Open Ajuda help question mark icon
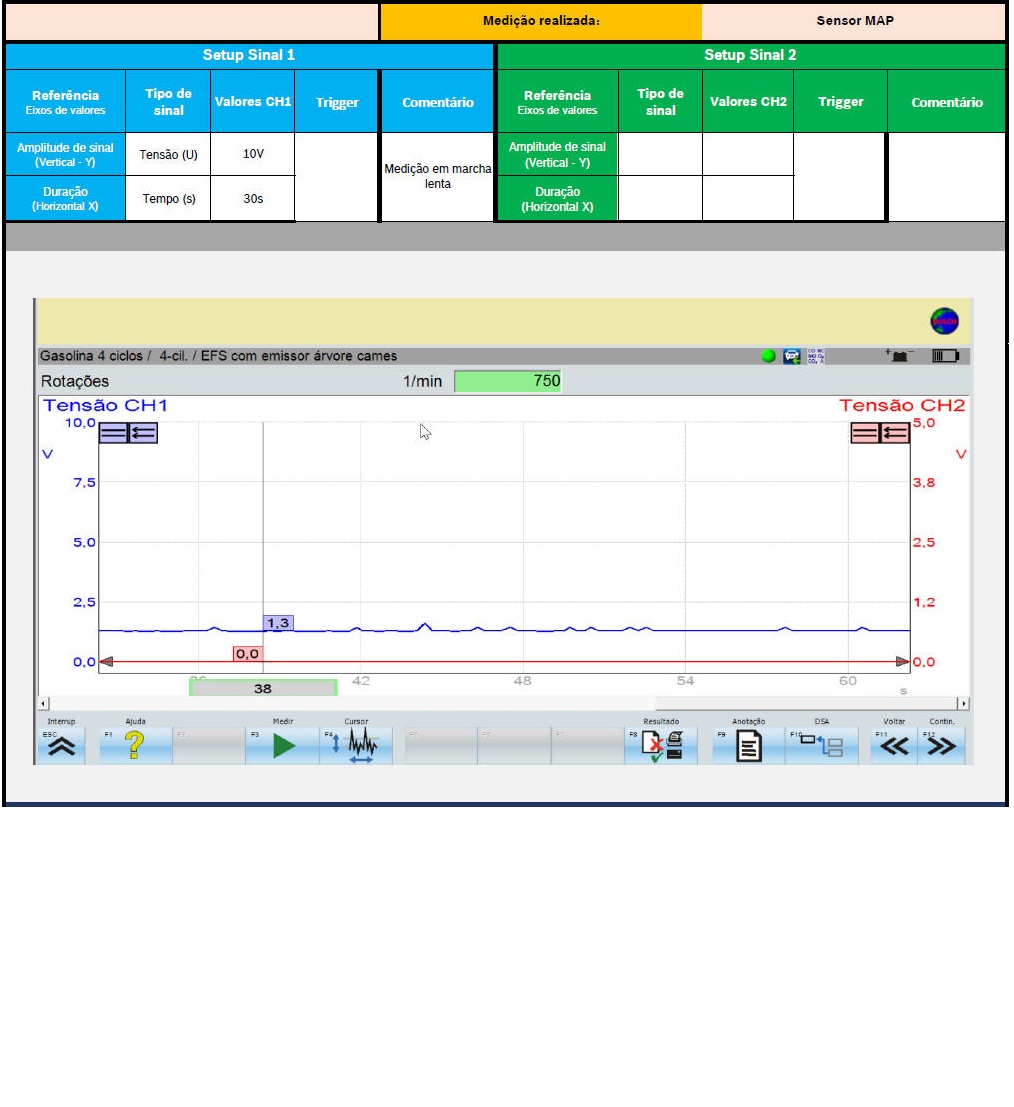Viewport: 1014px width, 1107px height. click(x=134, y=746)
